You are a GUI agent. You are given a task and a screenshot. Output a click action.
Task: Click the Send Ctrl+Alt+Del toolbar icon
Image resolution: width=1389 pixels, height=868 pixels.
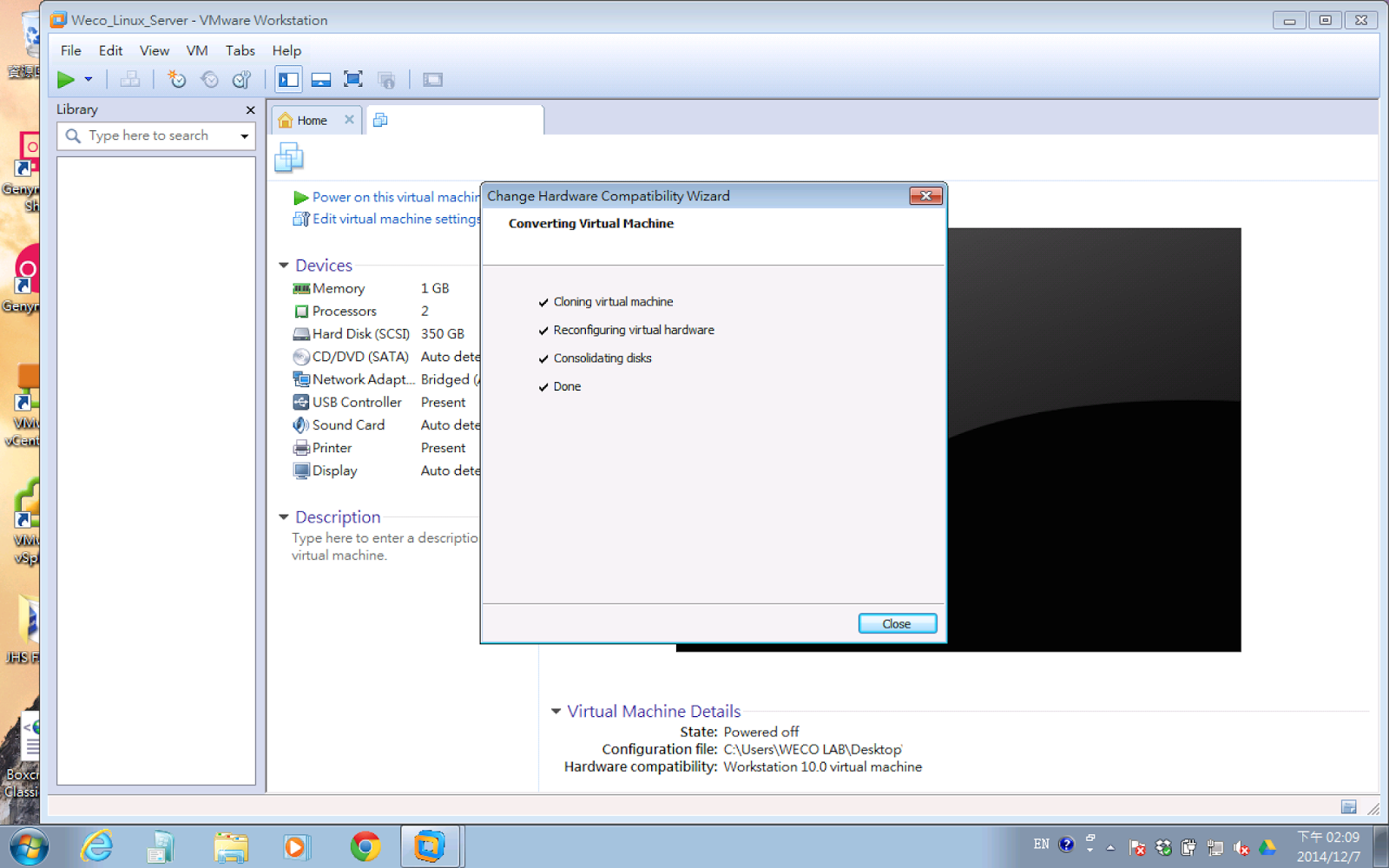[x=130, y=80]
